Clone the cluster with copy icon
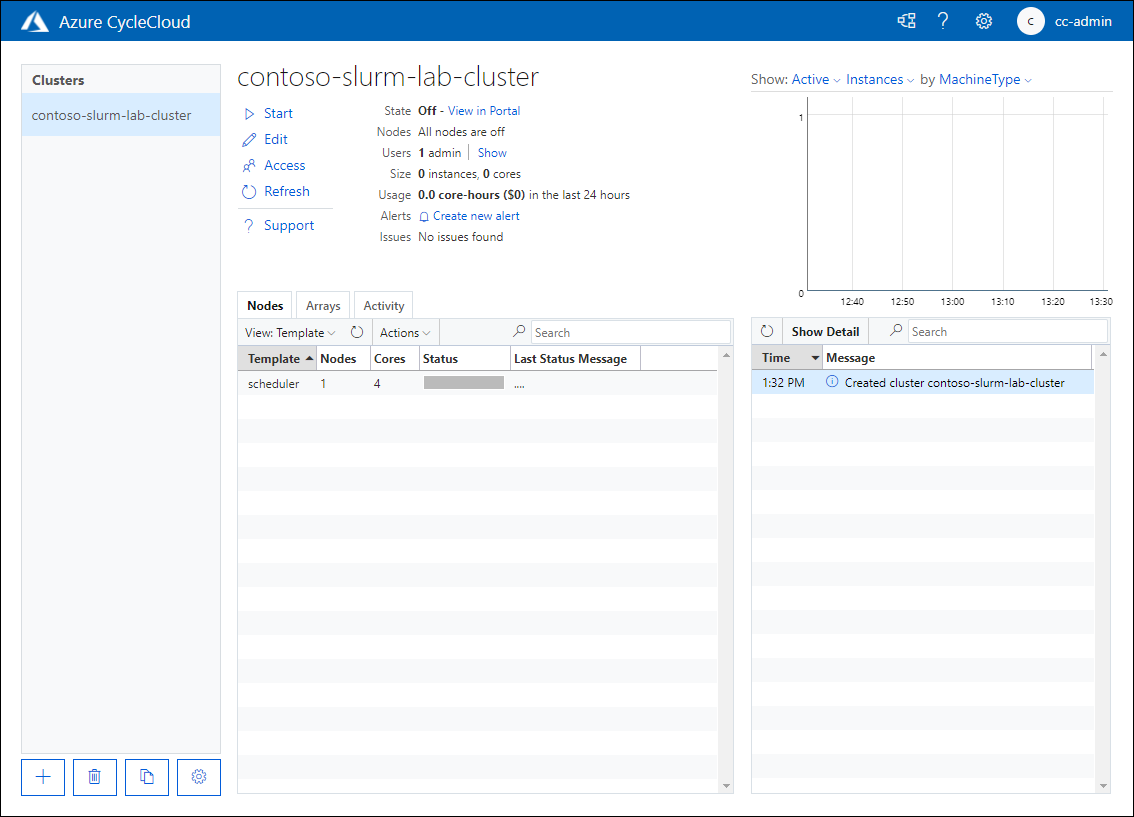Image resolution: width=1134 pixels, height=817 pixels. coord(146,777)
